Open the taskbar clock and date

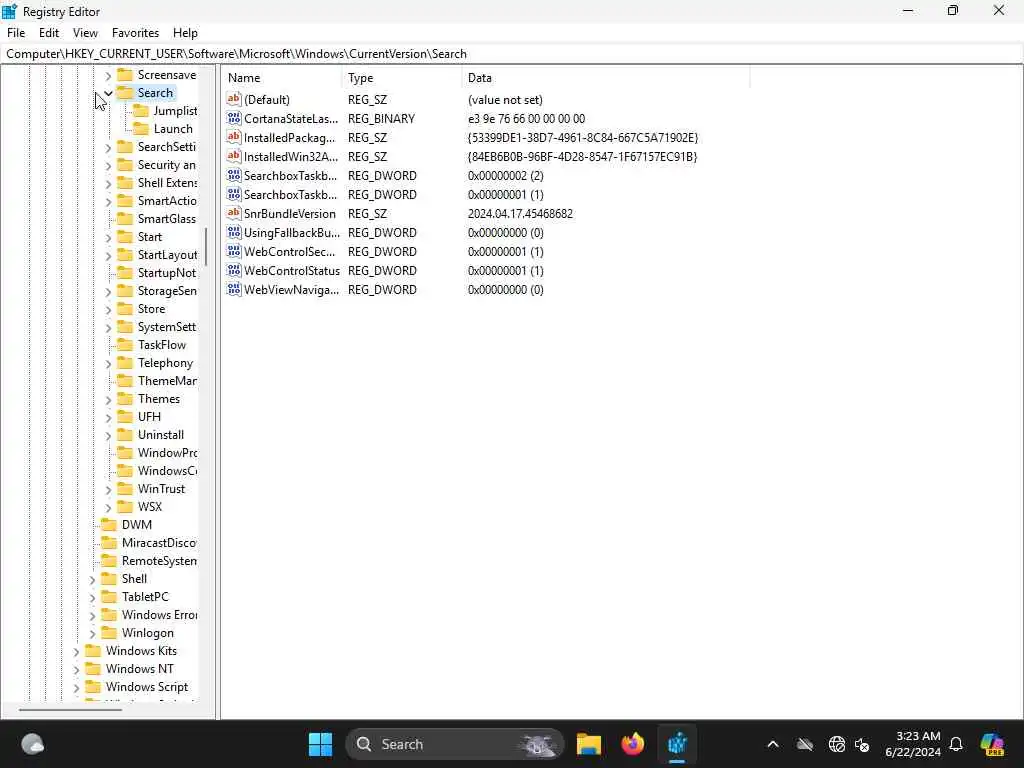click(913, 744)
